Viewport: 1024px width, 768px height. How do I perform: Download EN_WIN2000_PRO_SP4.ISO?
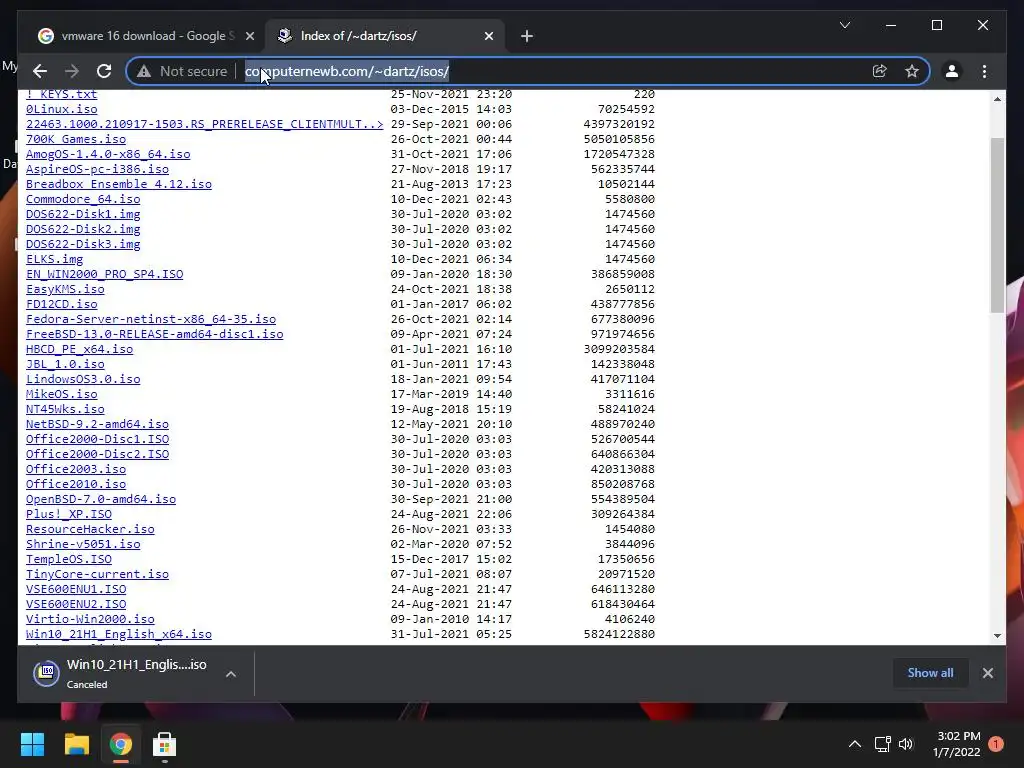point(104,274)
